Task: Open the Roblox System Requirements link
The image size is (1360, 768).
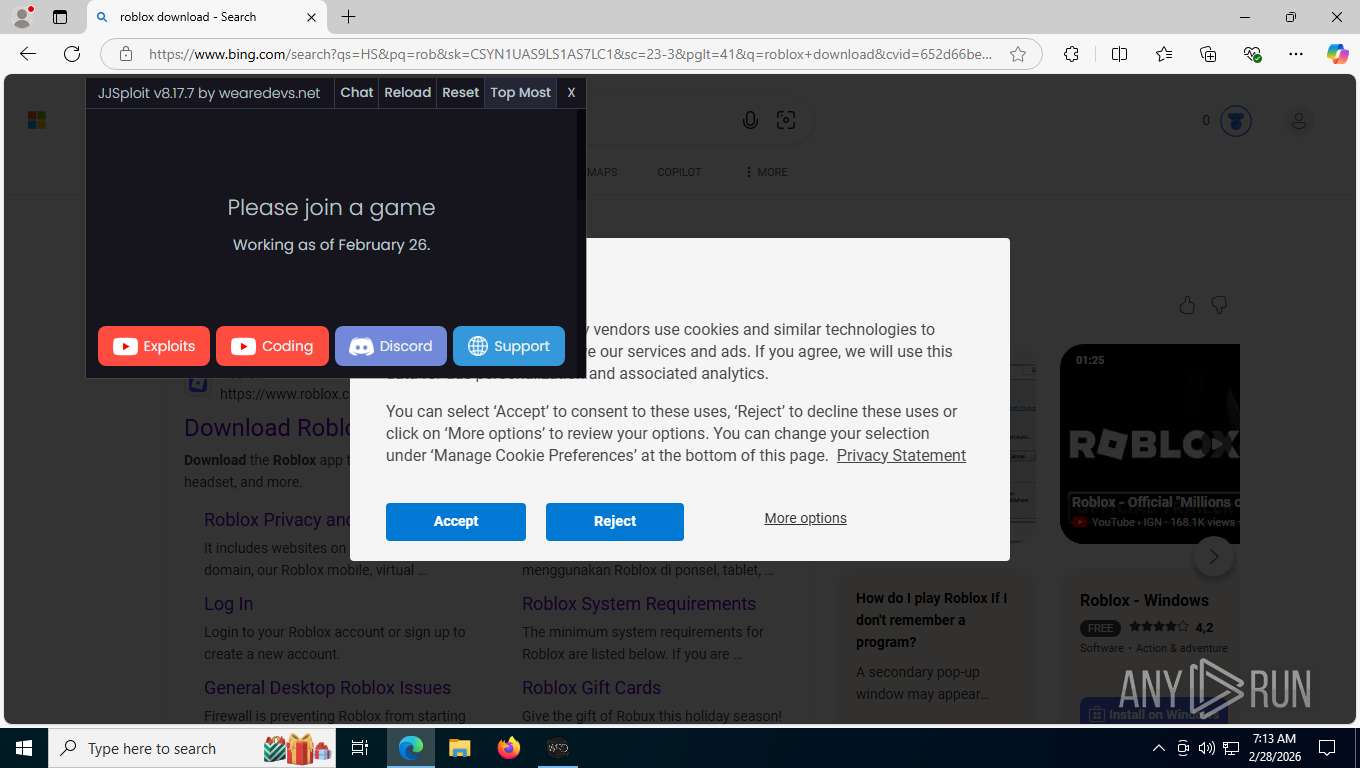Action: pos(639,604)
